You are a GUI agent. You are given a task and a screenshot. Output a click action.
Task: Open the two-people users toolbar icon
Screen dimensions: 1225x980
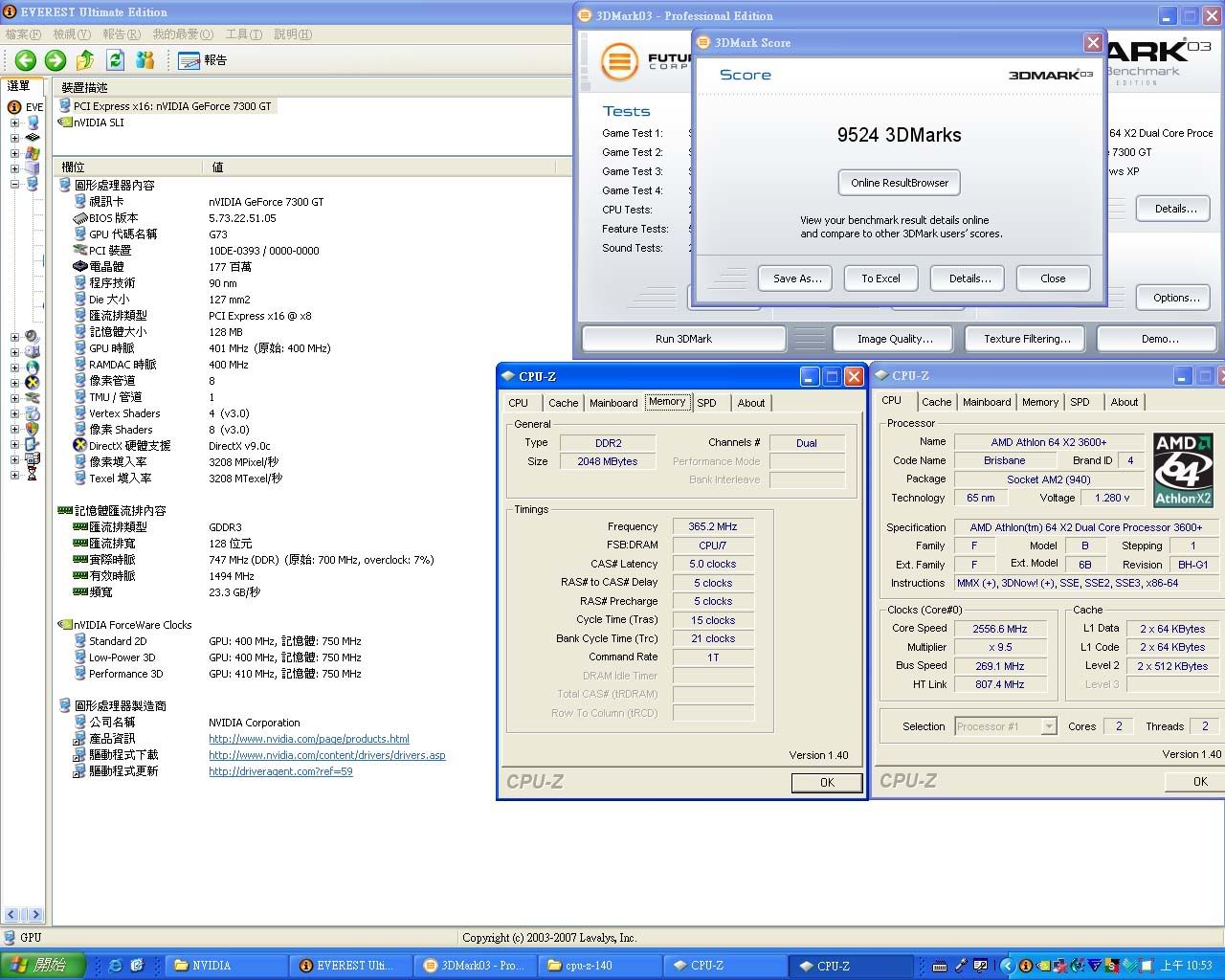tap(145, 60)
